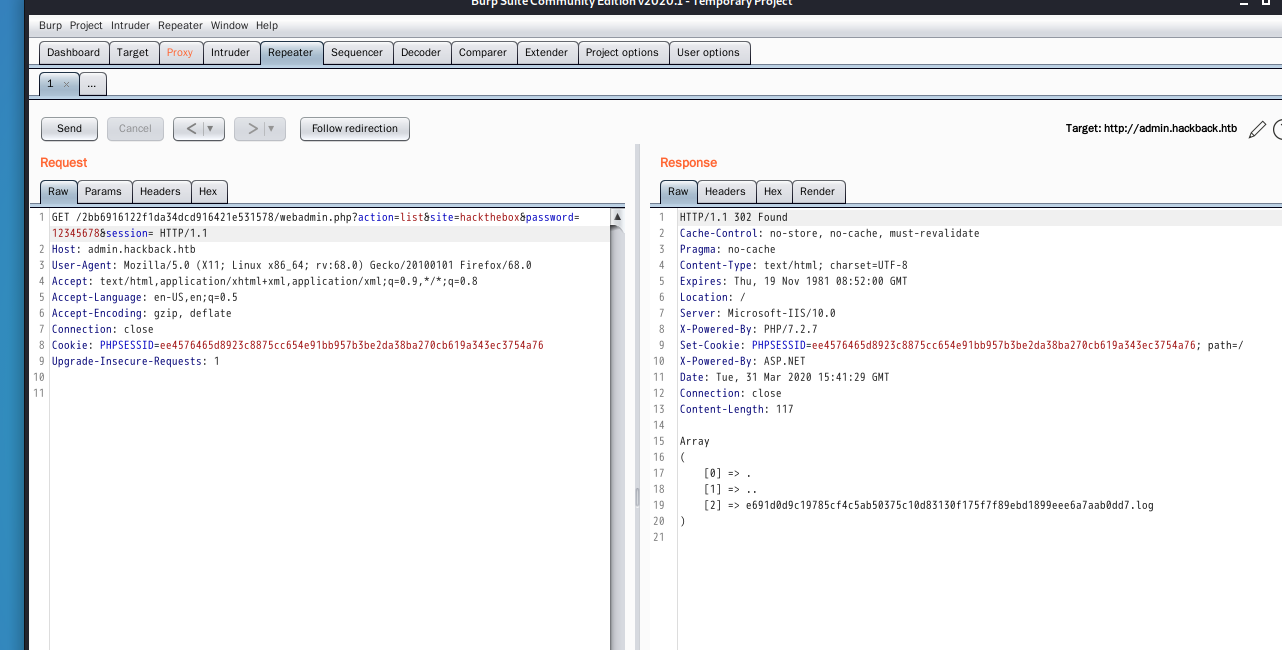The width and height of the screenshot is (1282, 650).
Task: Open the Repeater menu
Action: (x=180, y=25)
